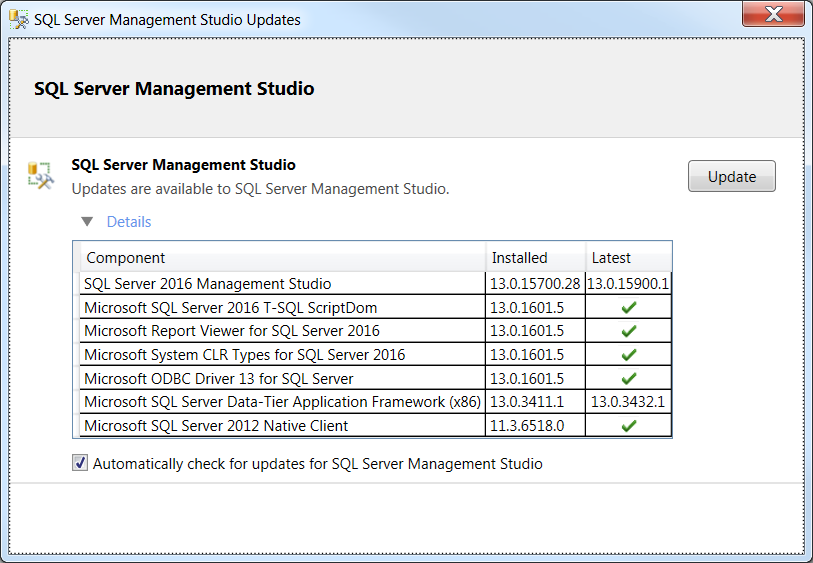Select Microsoft ODBC Driver 13 row name

tap(219, 379)
